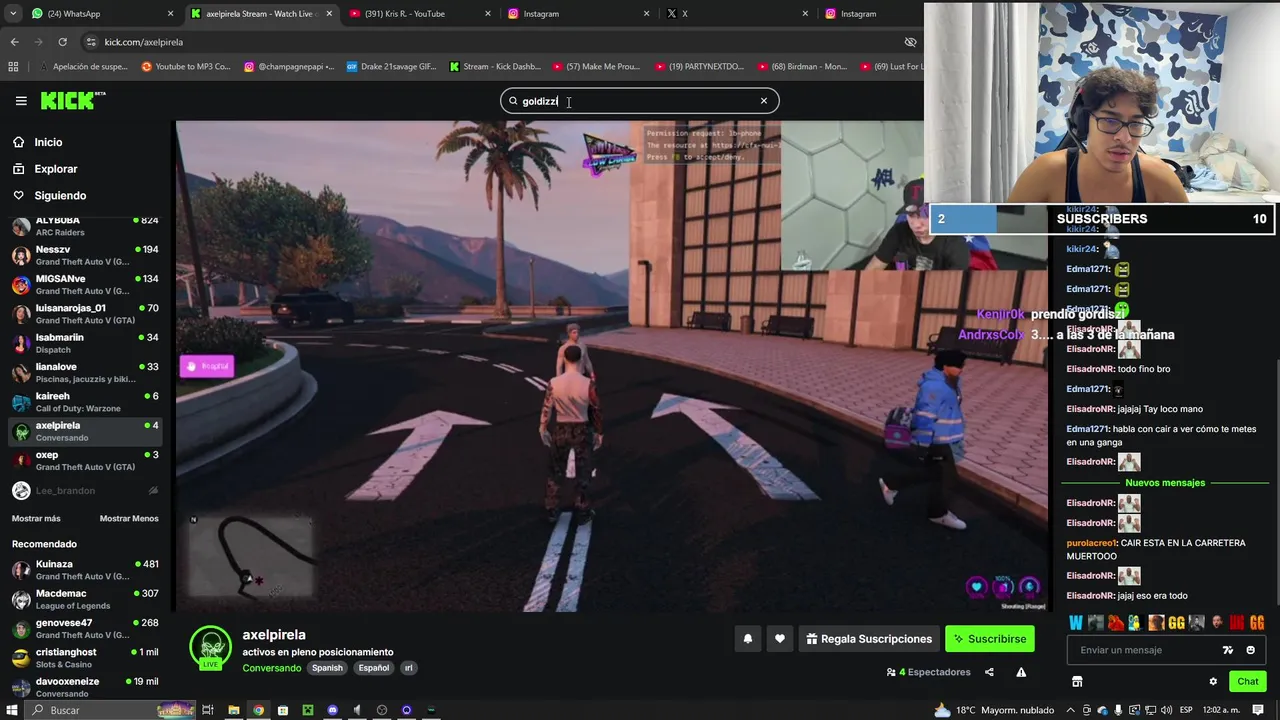The height and width of the screenshot is (720, 1280).
Task: Select kaireeh Call of Duty stream
Action: coord(85,402)
